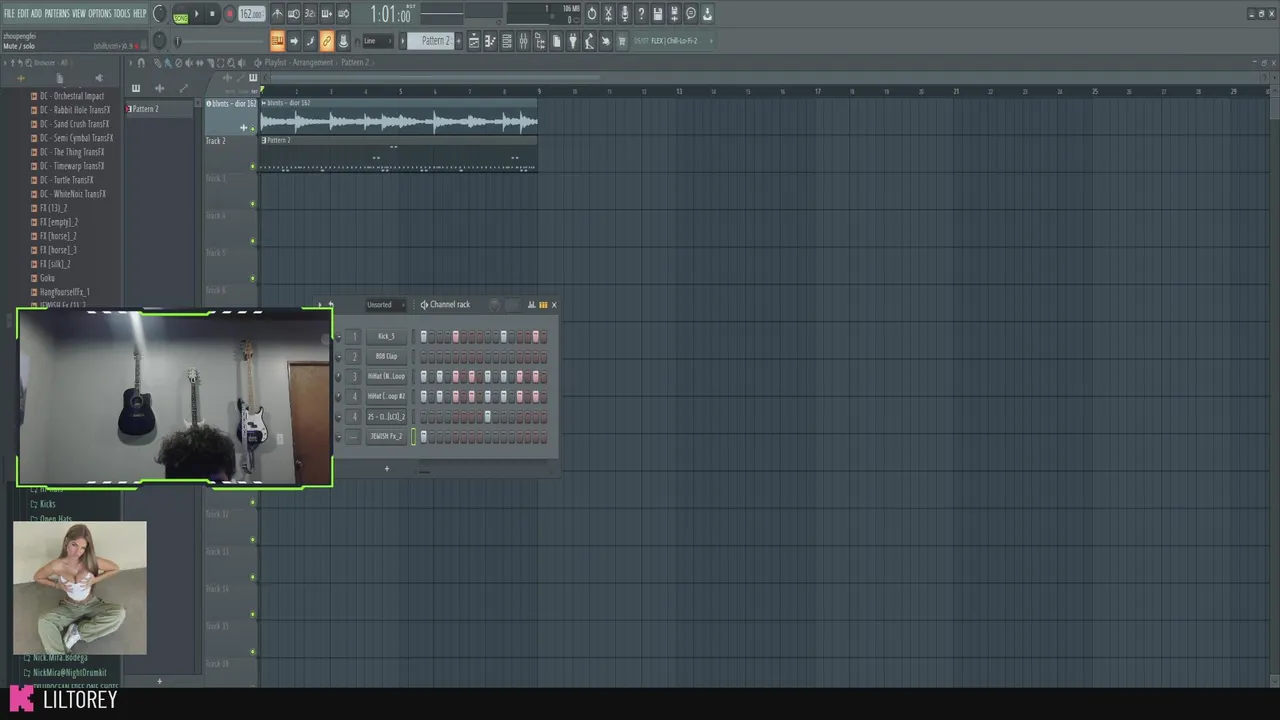Click the Kick_5 channel button
This screenshot has width=1280, height=720.
[386, 336]
